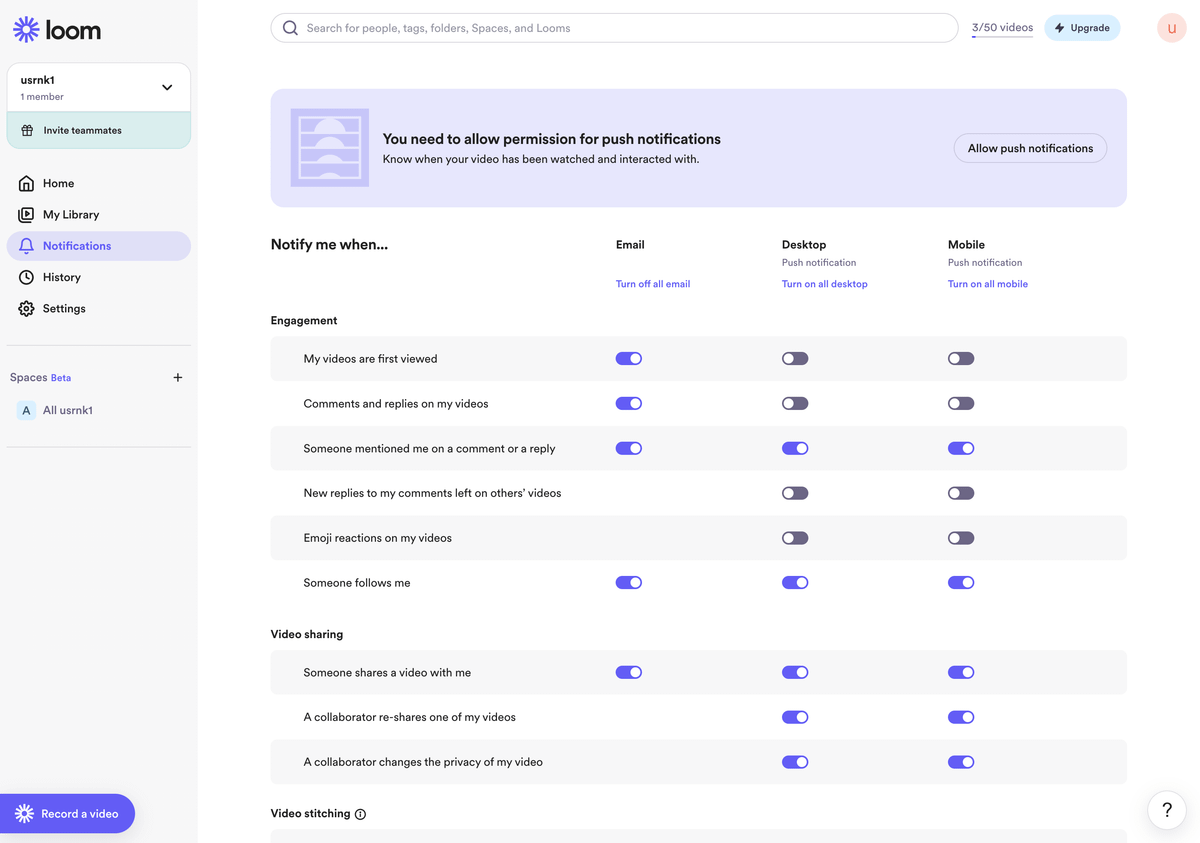Click 'Turn off all email' link

coord(653,284)
